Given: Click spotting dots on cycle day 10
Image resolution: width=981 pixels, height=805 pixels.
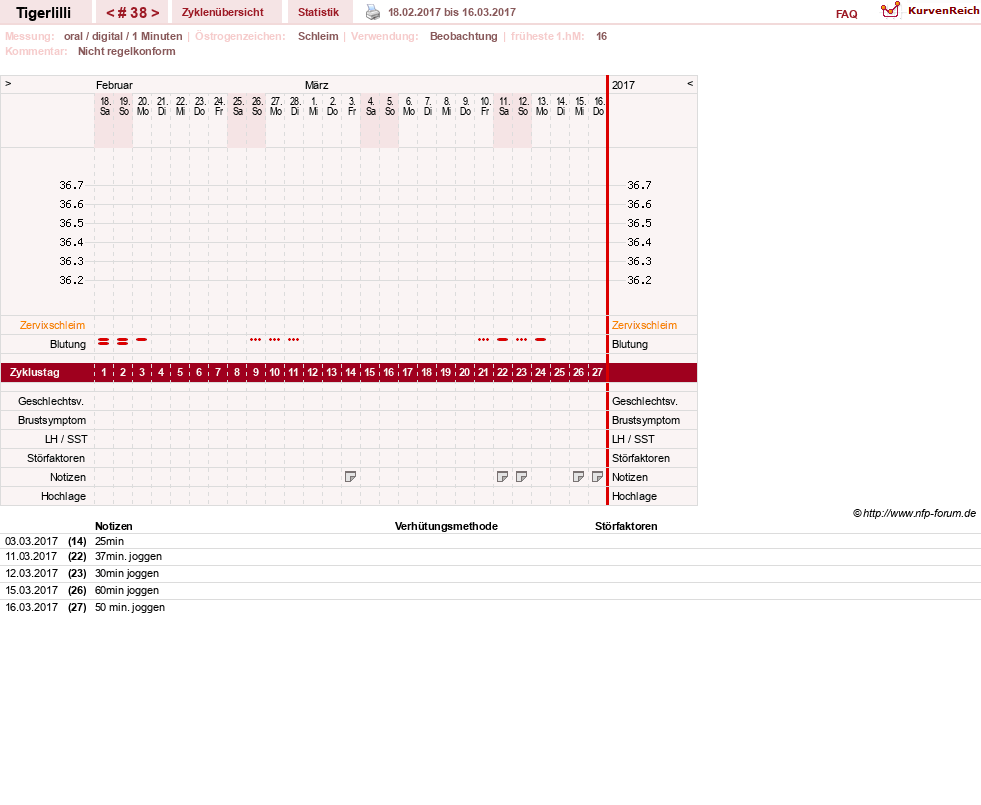Looking at the screenshot, I should tap(275, 340).
